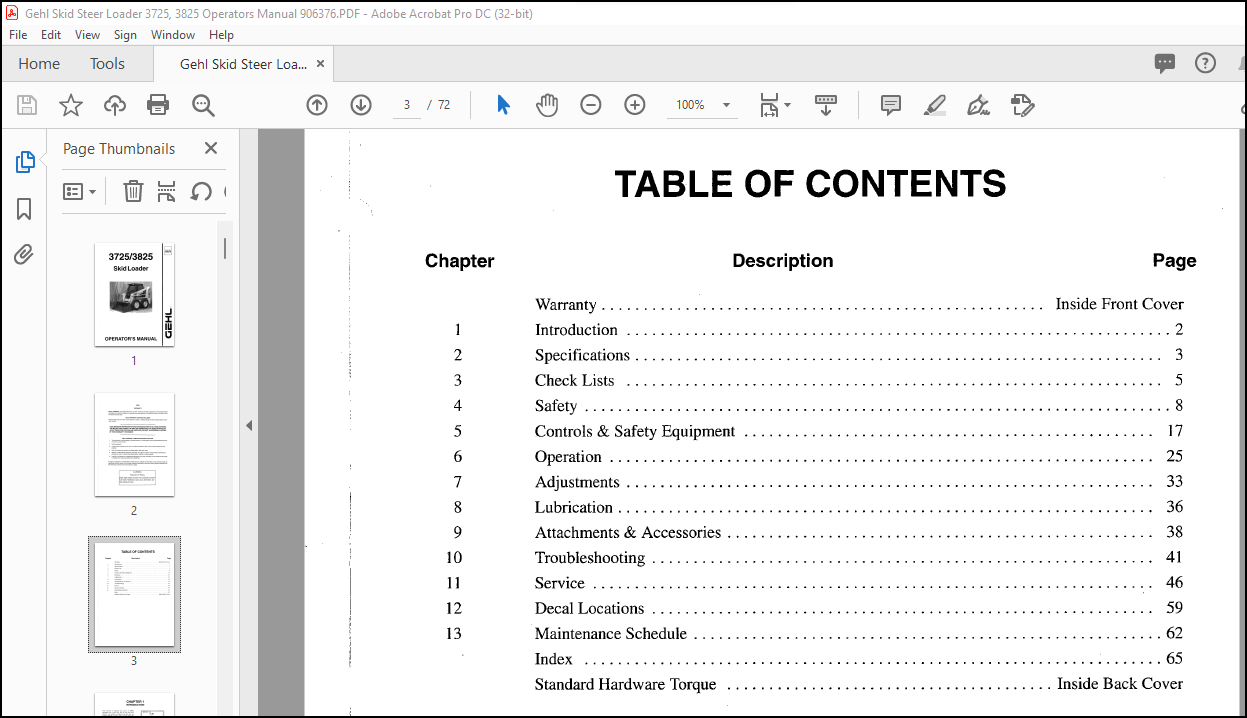This screenshot has height=718, width=1247.
Task: Click the Attachments & Accessories entry
Action: [x=628, y=532]
